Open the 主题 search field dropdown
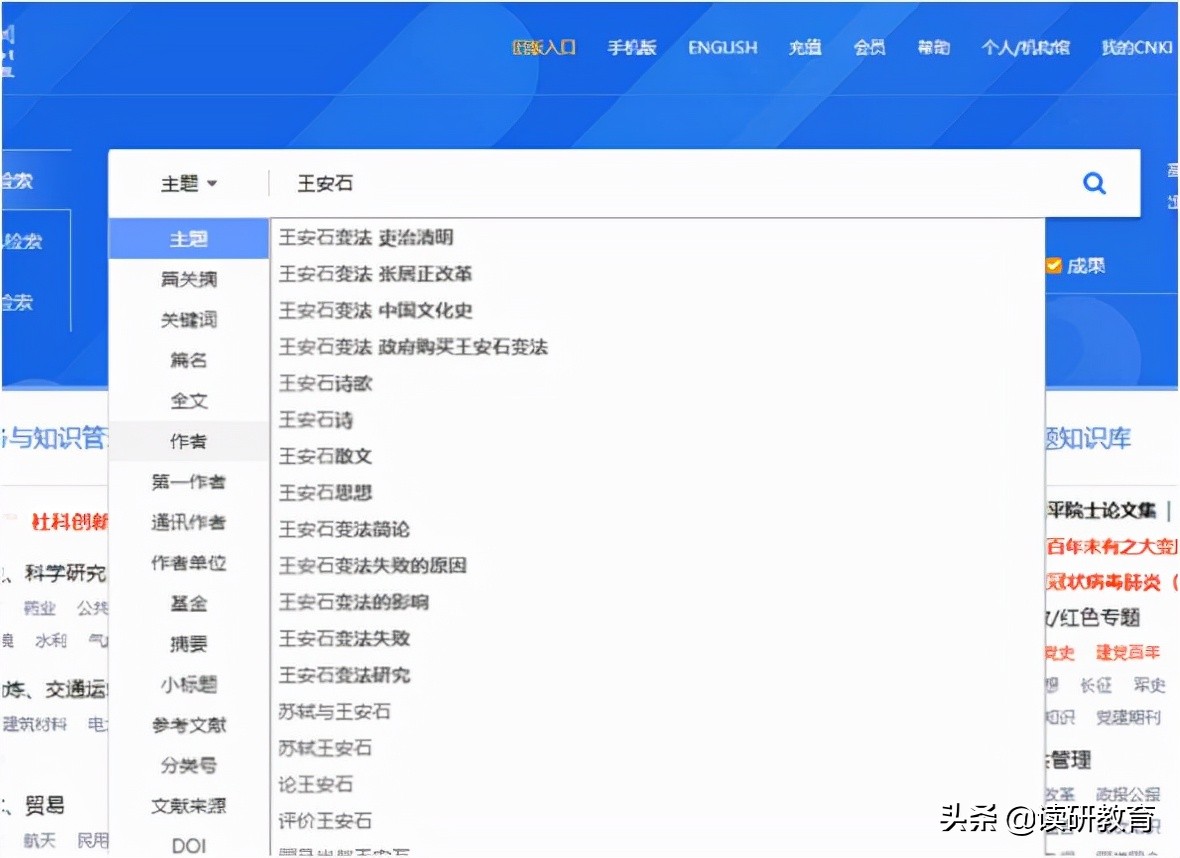The height and width of the screenshot is (858, 1180). pos(188,183)
